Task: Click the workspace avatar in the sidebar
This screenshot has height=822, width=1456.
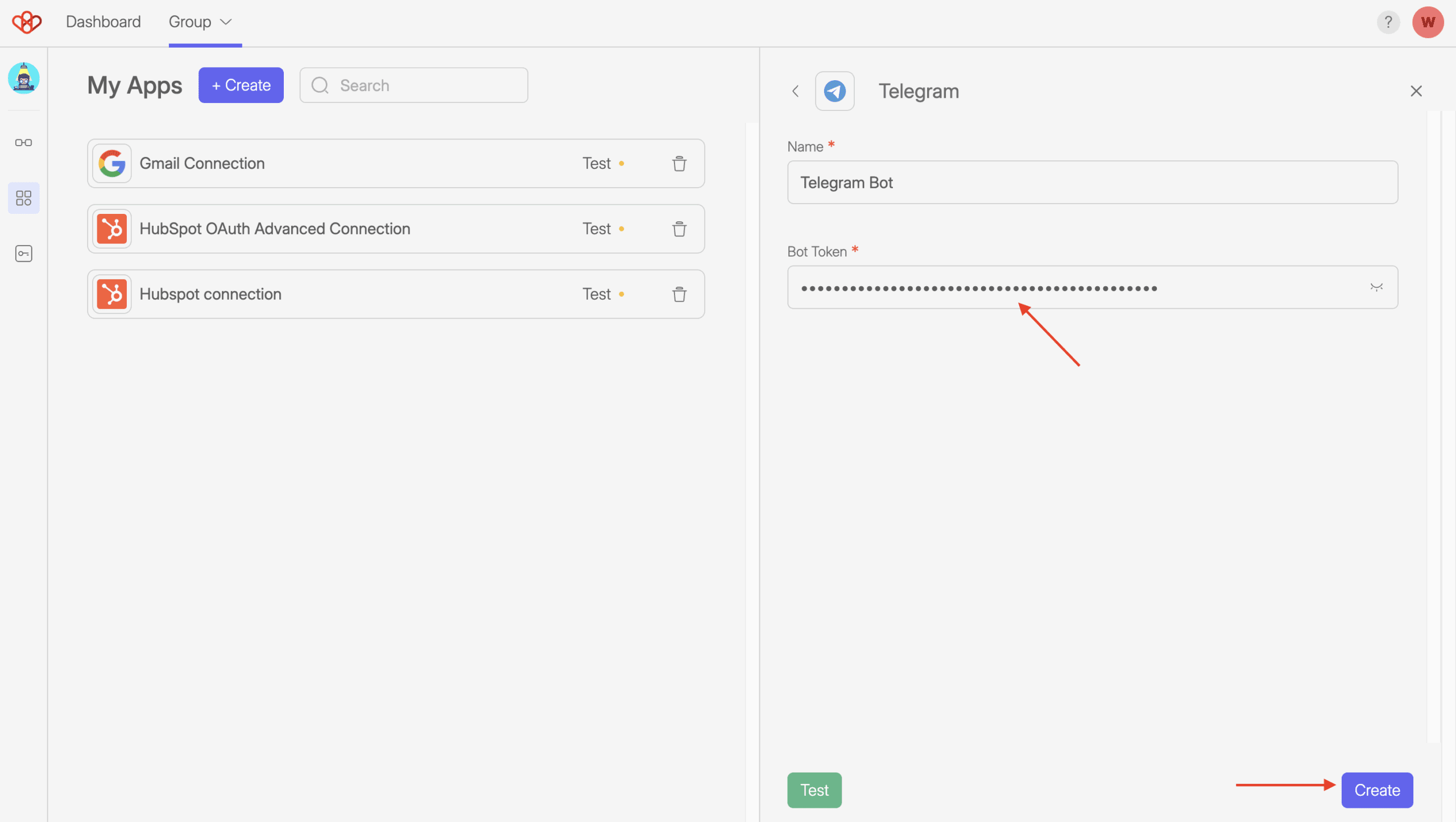Action: (x=24, y=78)
